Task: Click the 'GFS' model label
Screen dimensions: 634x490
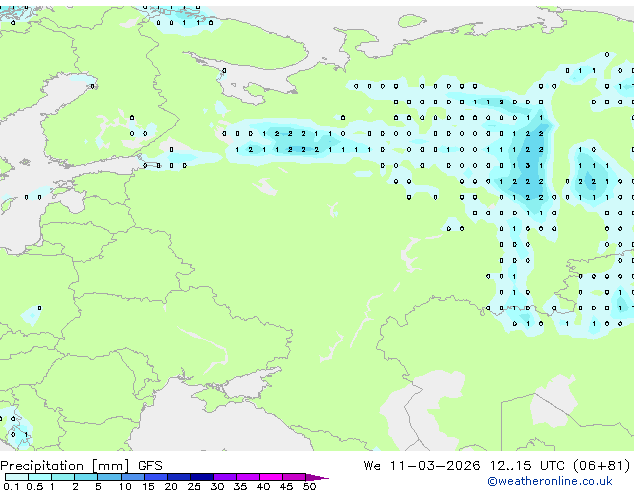Action: point(150,466)
